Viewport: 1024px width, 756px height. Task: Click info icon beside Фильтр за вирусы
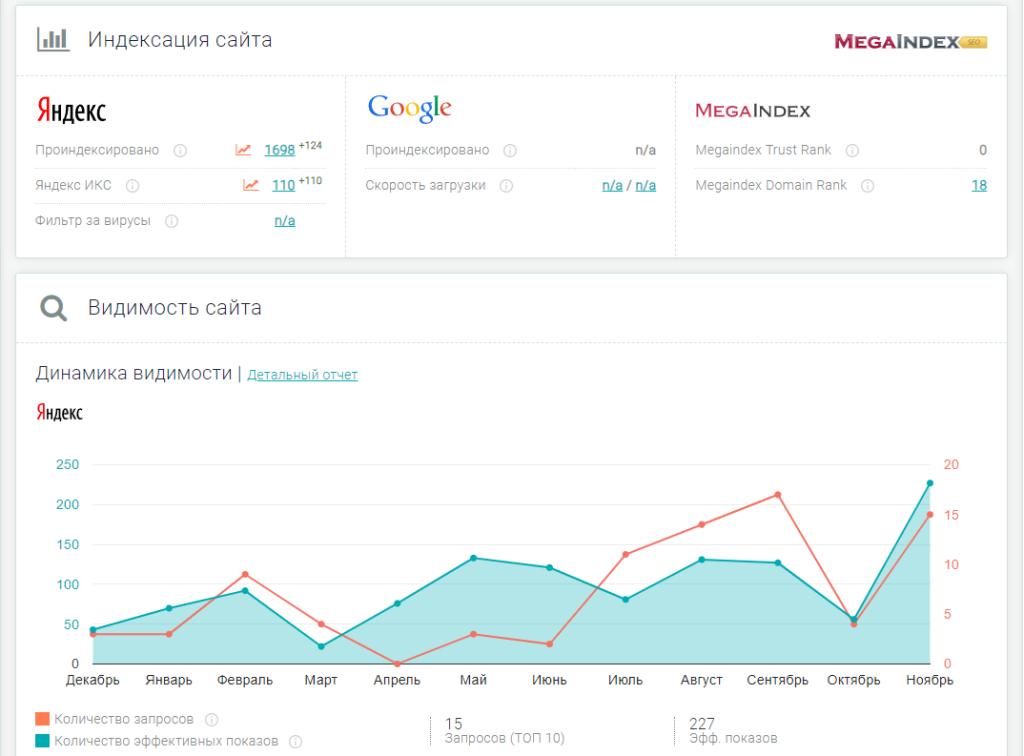coord(171,221)
